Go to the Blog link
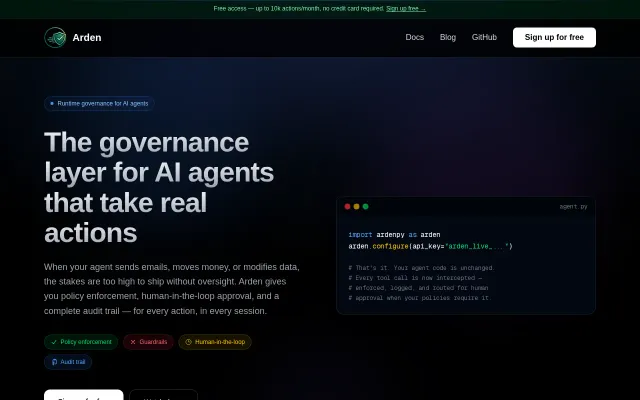Screen dimensions: 640x400 [448, 37]
